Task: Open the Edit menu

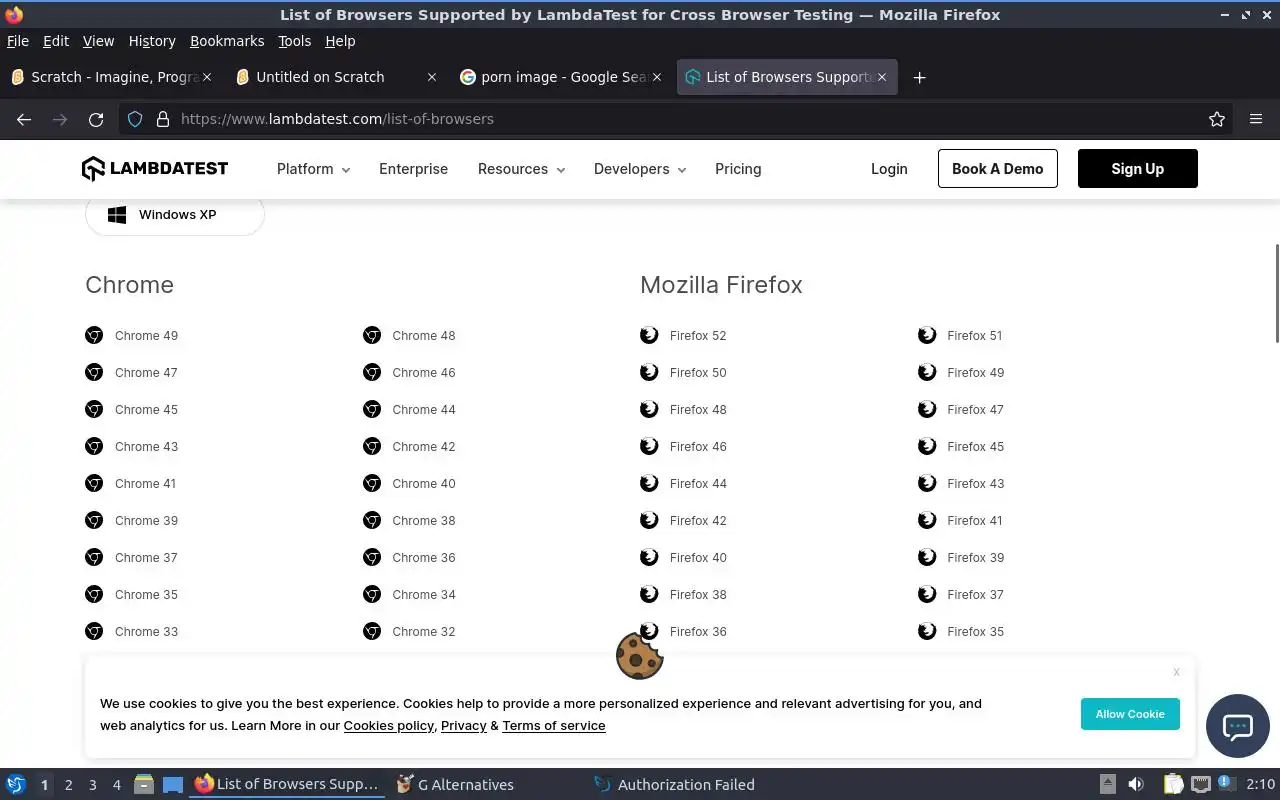Action: (56, 41)
